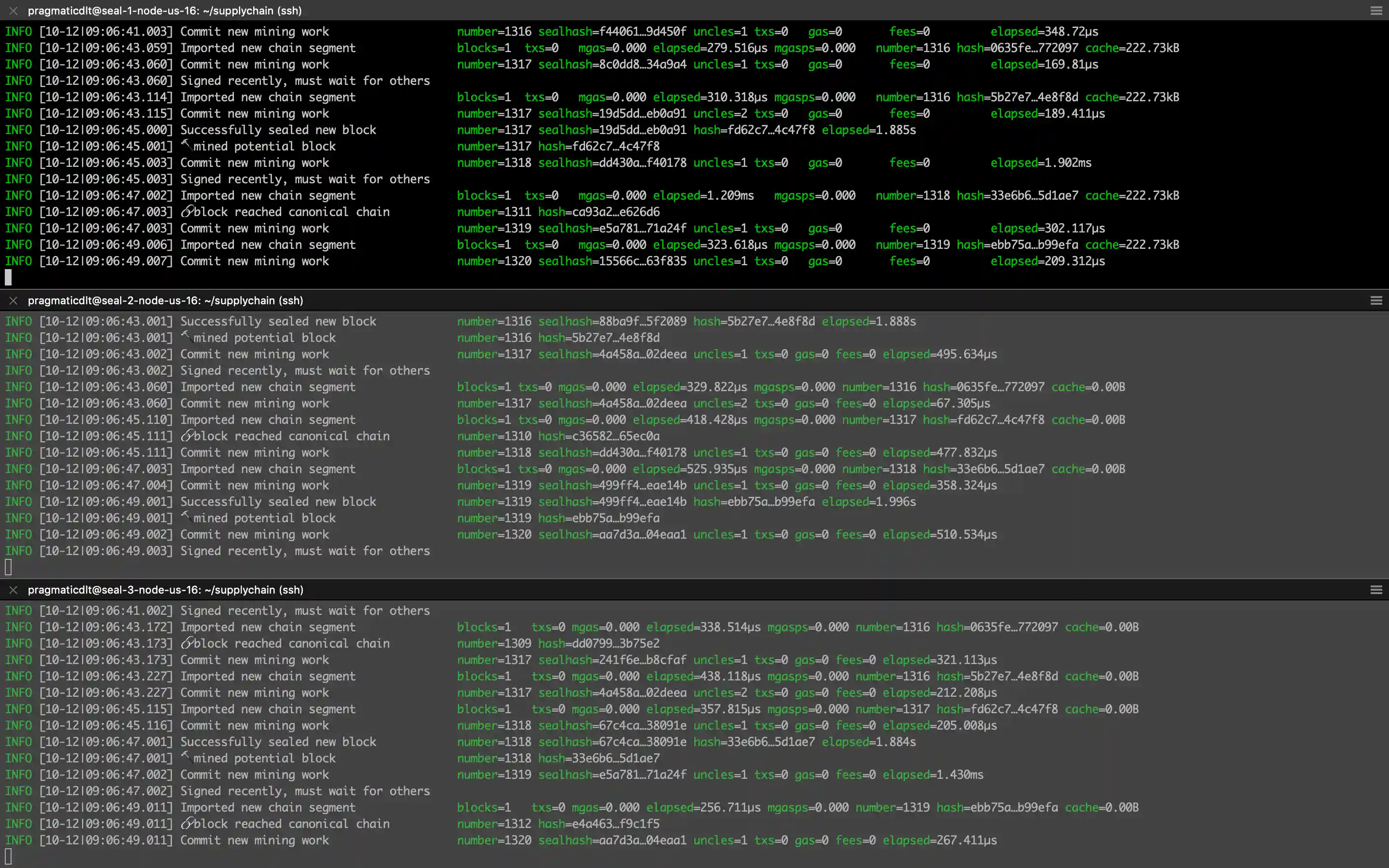This screenshot has height=868, width=1389.
Task: Click cursor outline in seal-2 pane
Action: coord(8,567)
